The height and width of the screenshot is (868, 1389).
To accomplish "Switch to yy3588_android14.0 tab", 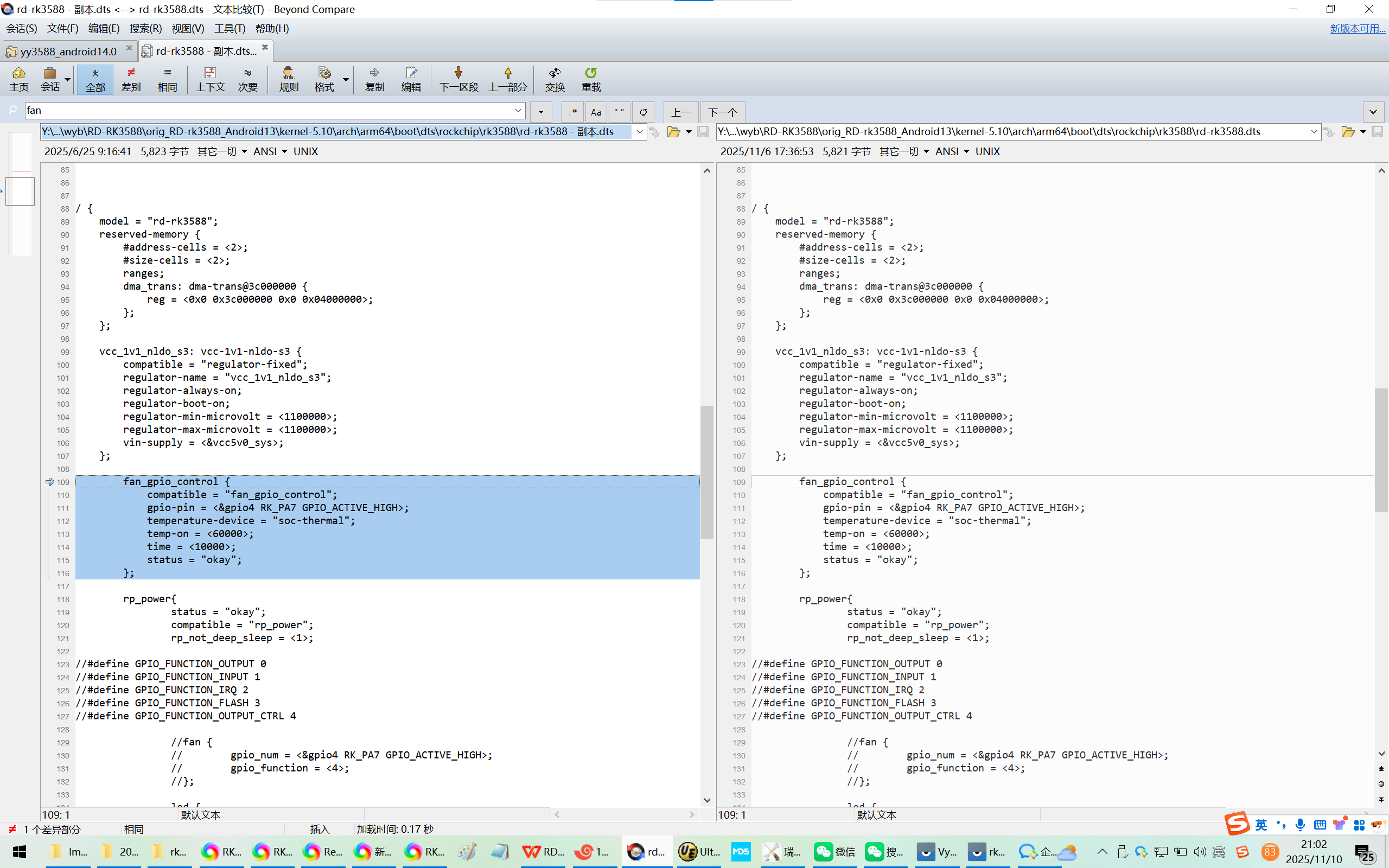I will tap(68, 51).
